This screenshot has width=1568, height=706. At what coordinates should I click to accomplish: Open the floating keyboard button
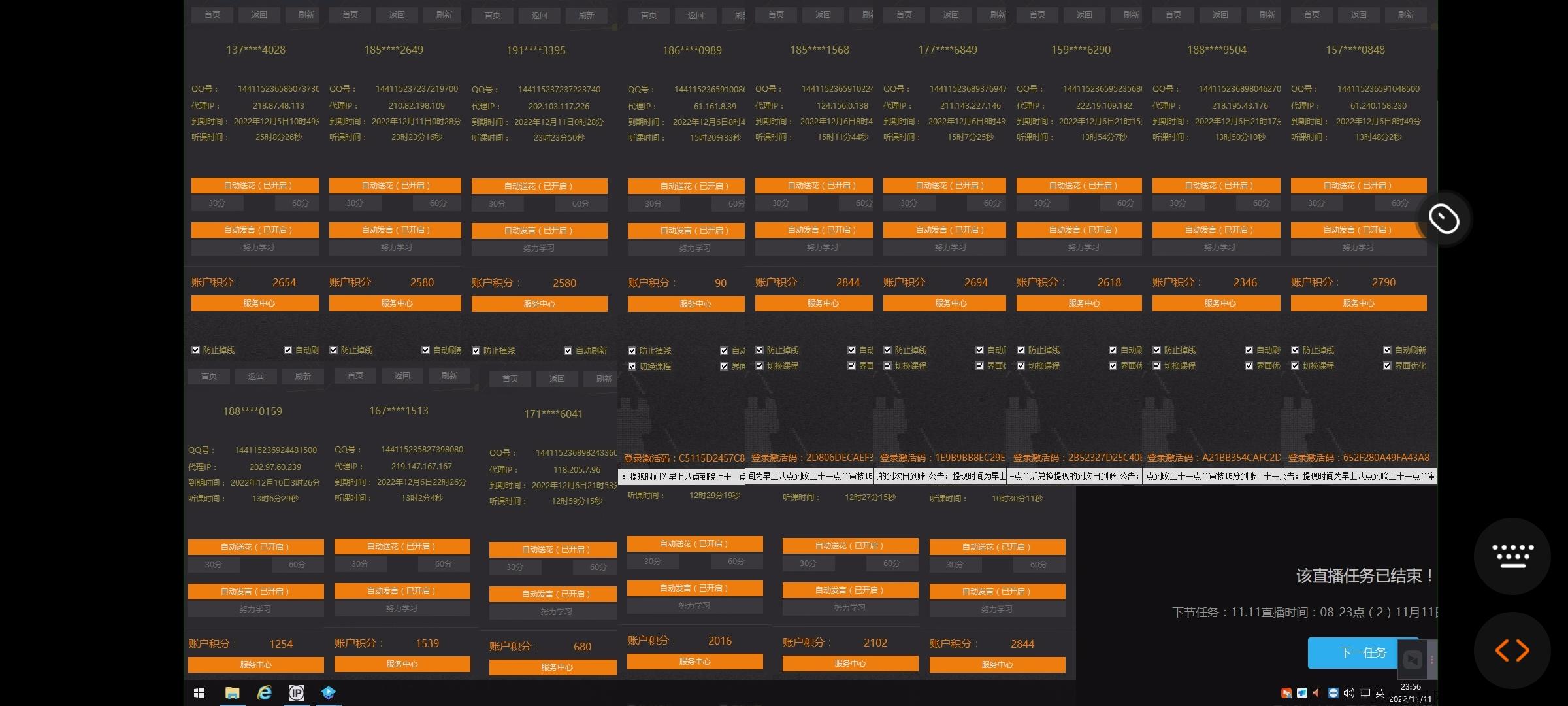click(x=1512, y=556)
